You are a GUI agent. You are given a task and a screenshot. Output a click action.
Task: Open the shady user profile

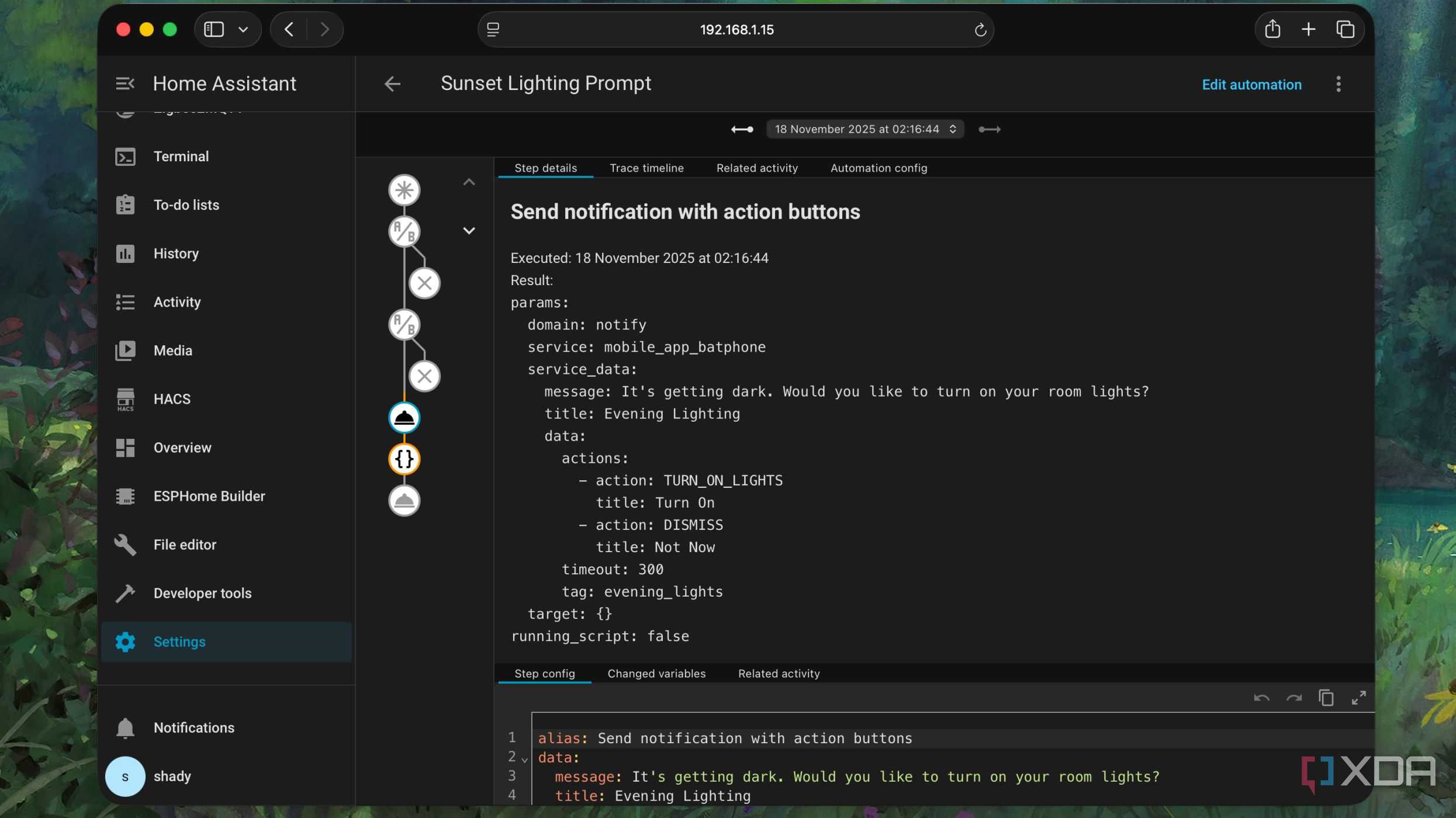tap(226, 777)
